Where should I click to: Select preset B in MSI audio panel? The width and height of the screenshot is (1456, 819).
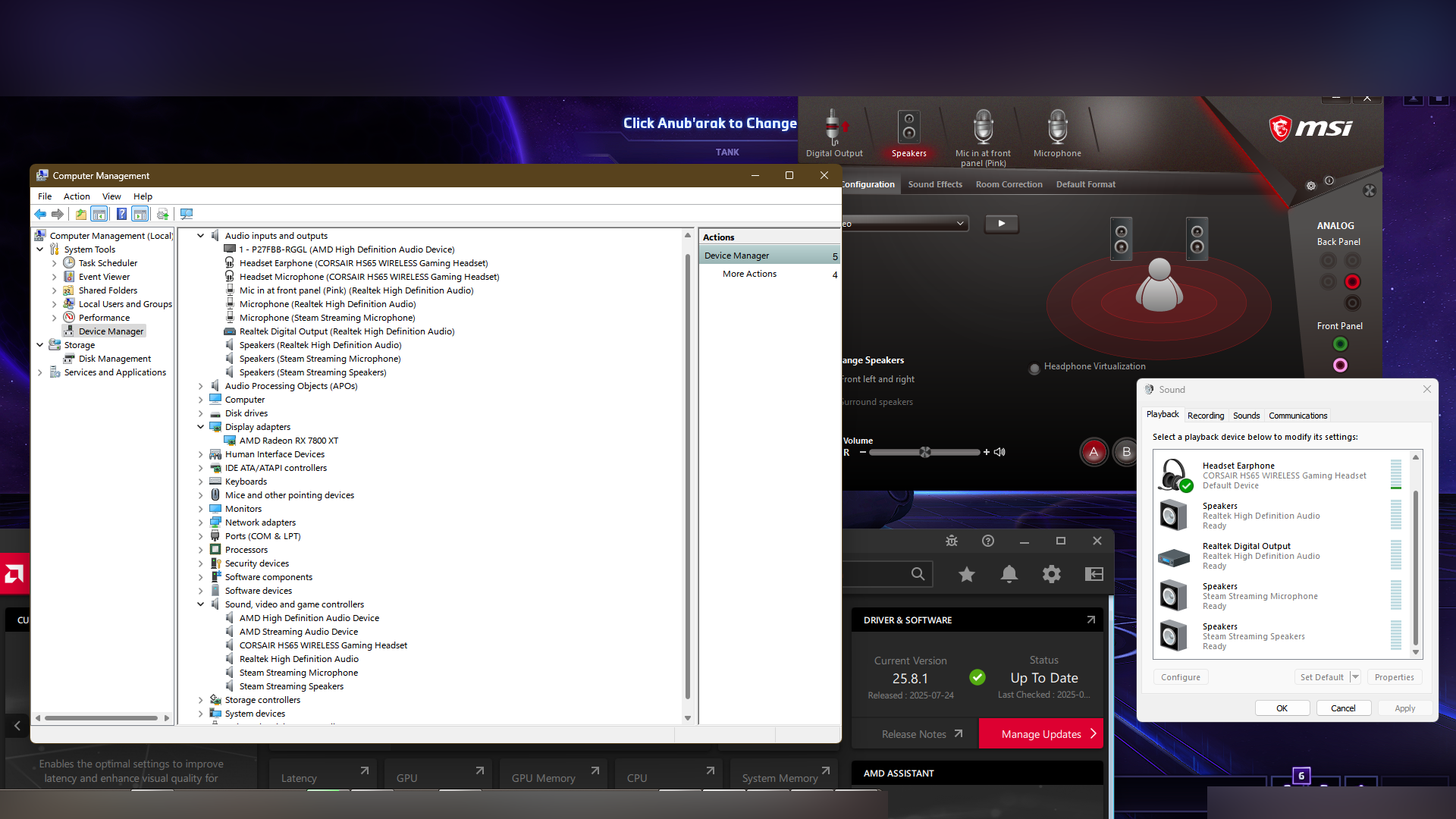point(1126,453)
